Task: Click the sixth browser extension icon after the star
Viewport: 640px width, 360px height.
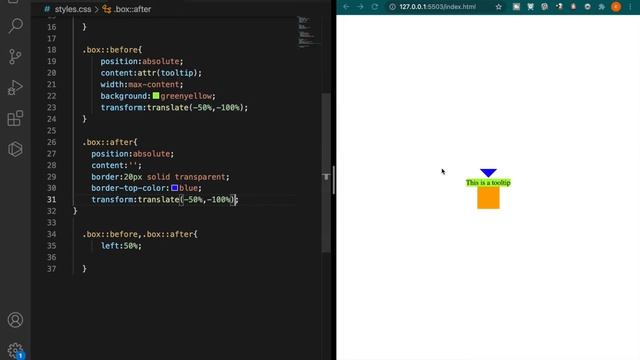Action: (587, 7)
